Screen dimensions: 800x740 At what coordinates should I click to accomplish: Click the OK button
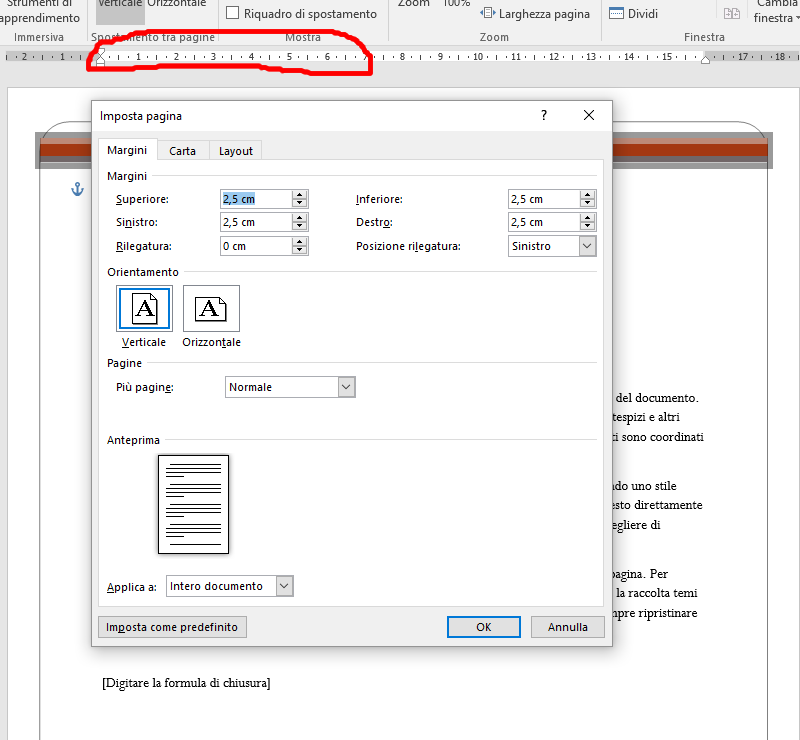pyautogui.click(x=483, y=627)
